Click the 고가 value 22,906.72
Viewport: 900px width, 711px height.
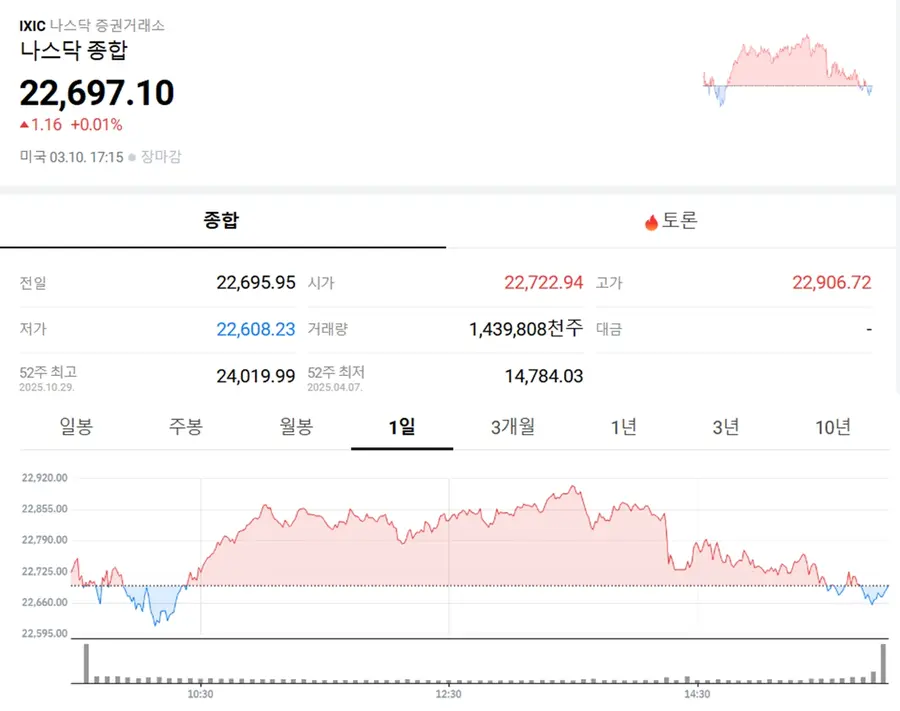tap(832, 282)
